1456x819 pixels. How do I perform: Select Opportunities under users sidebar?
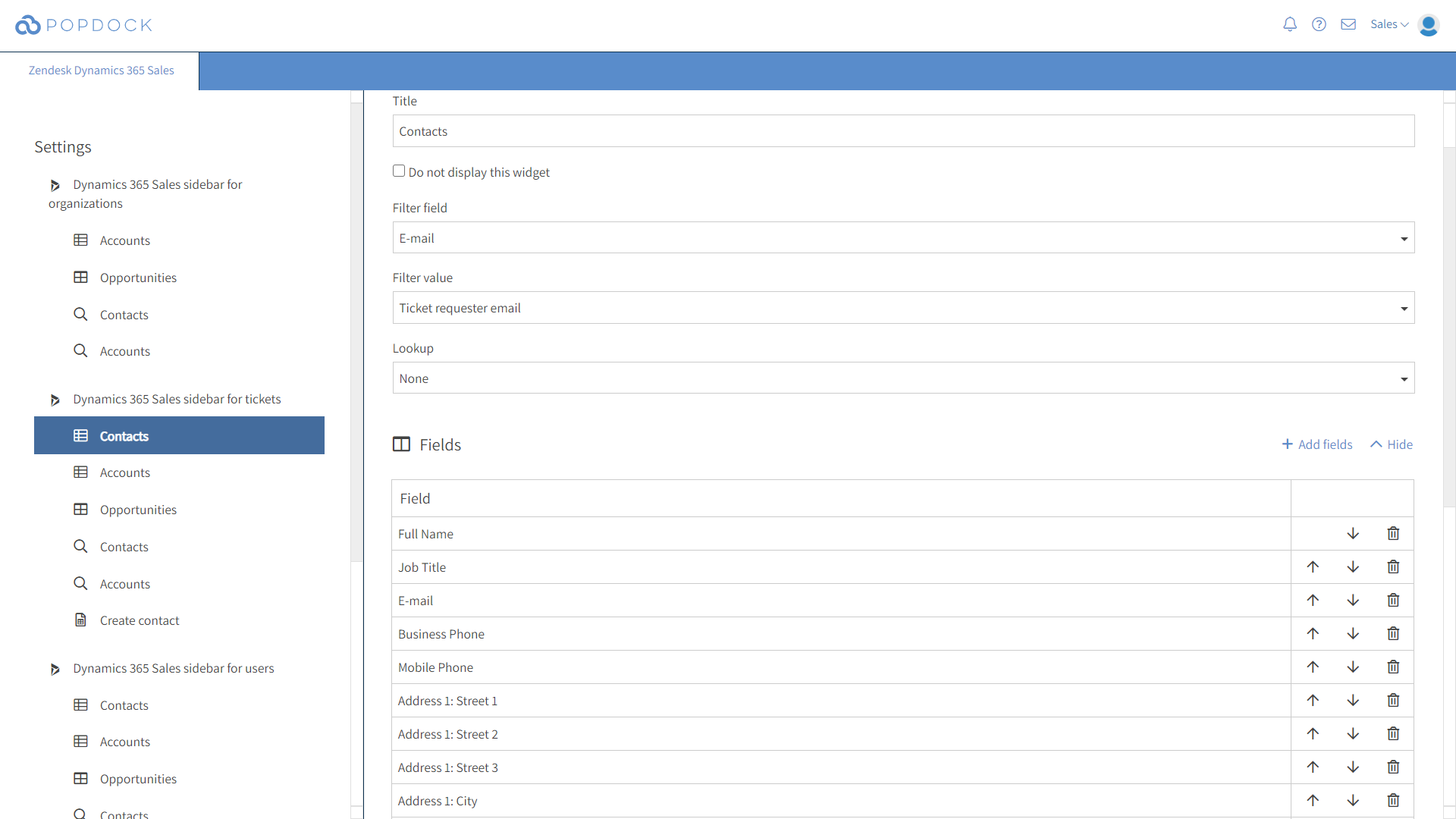point(125,779)
